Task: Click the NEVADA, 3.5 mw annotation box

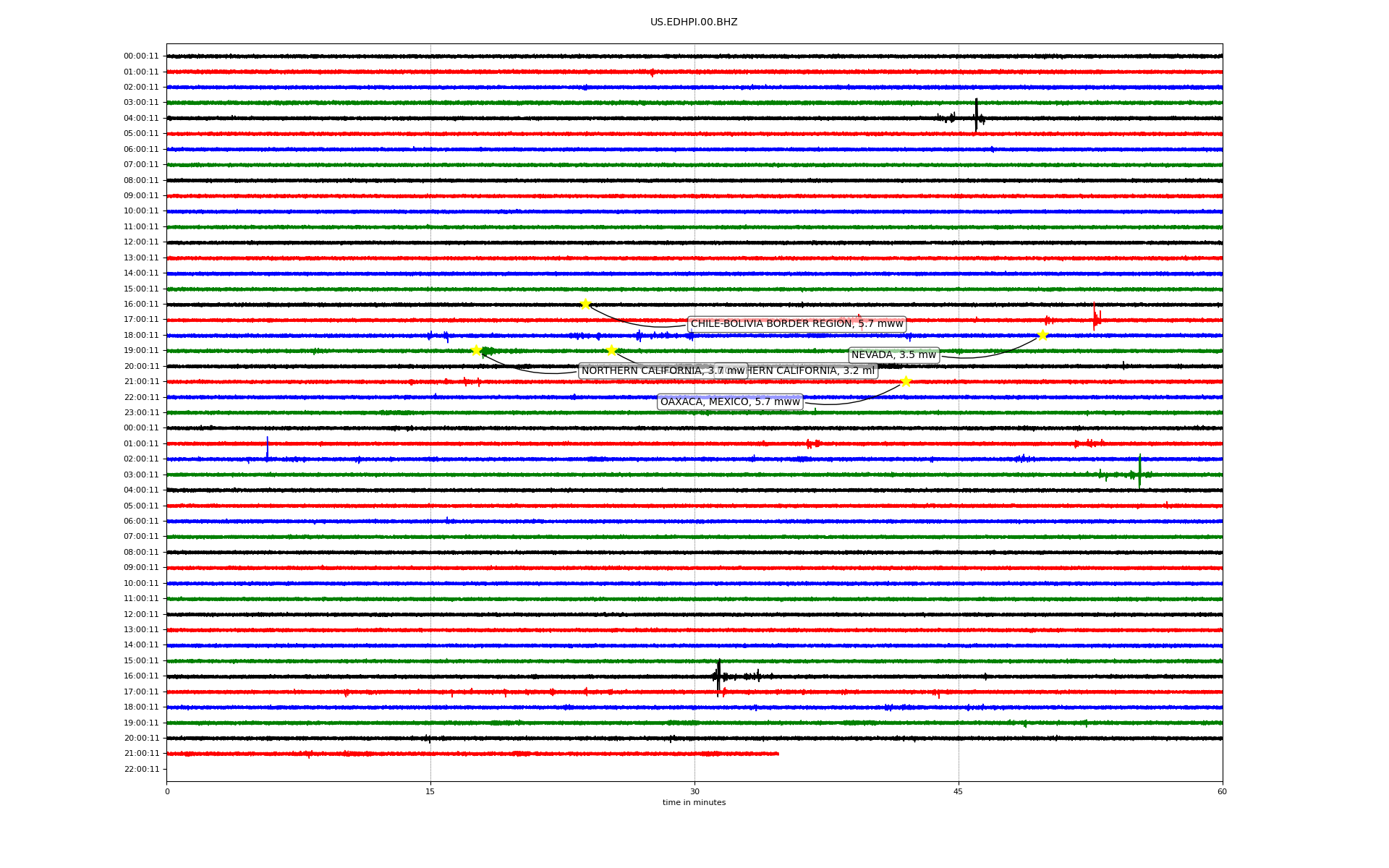Action: pyautogui.click(x=893, y=355)
